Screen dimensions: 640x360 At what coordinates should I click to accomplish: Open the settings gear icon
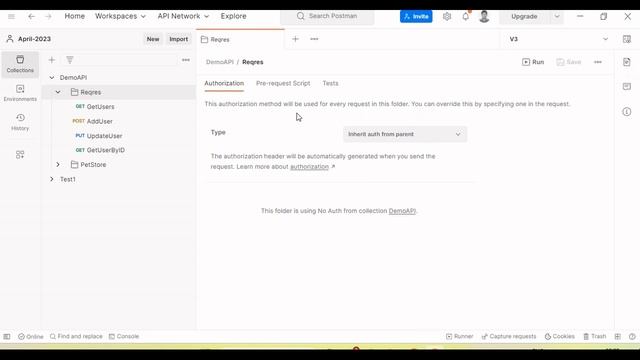coord(447,16)
